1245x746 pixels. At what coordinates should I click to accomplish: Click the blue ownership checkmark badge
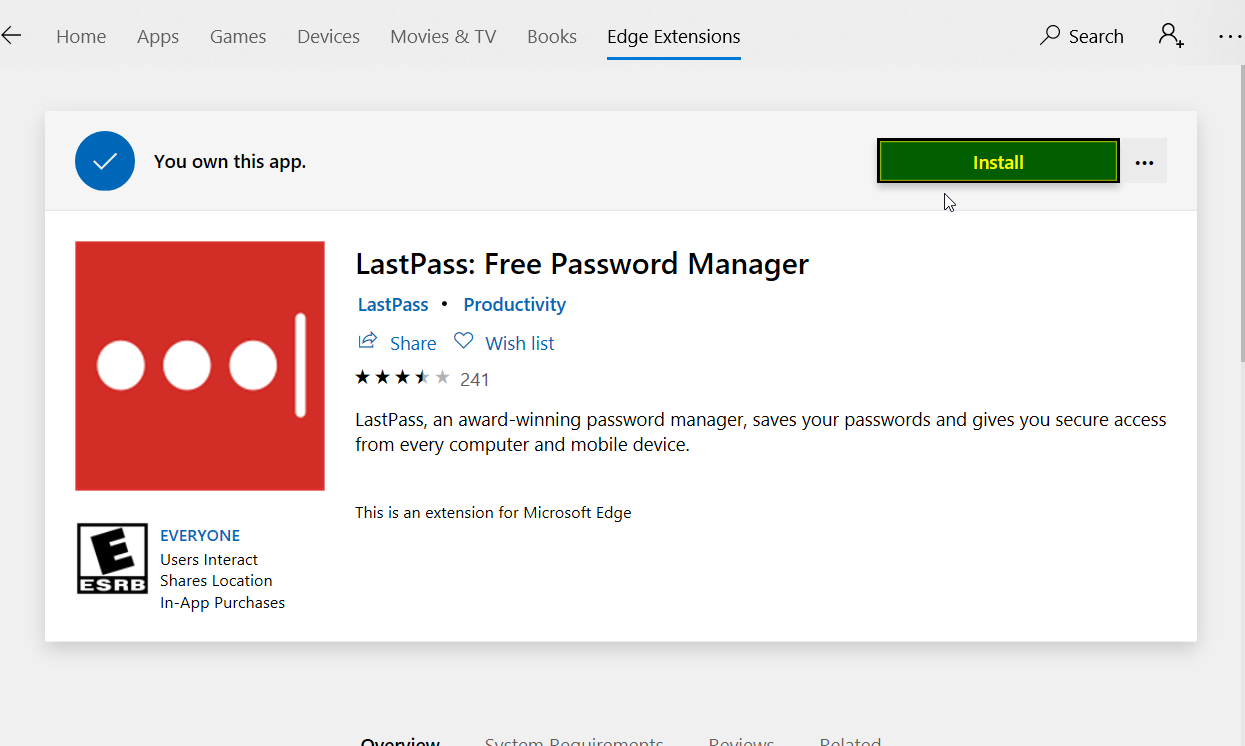click(x=104, y=160)
